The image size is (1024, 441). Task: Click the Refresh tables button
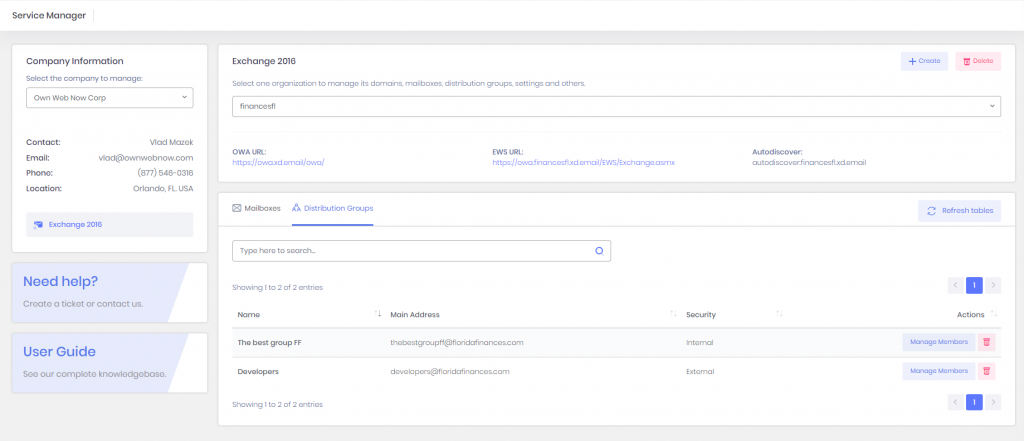959,211
